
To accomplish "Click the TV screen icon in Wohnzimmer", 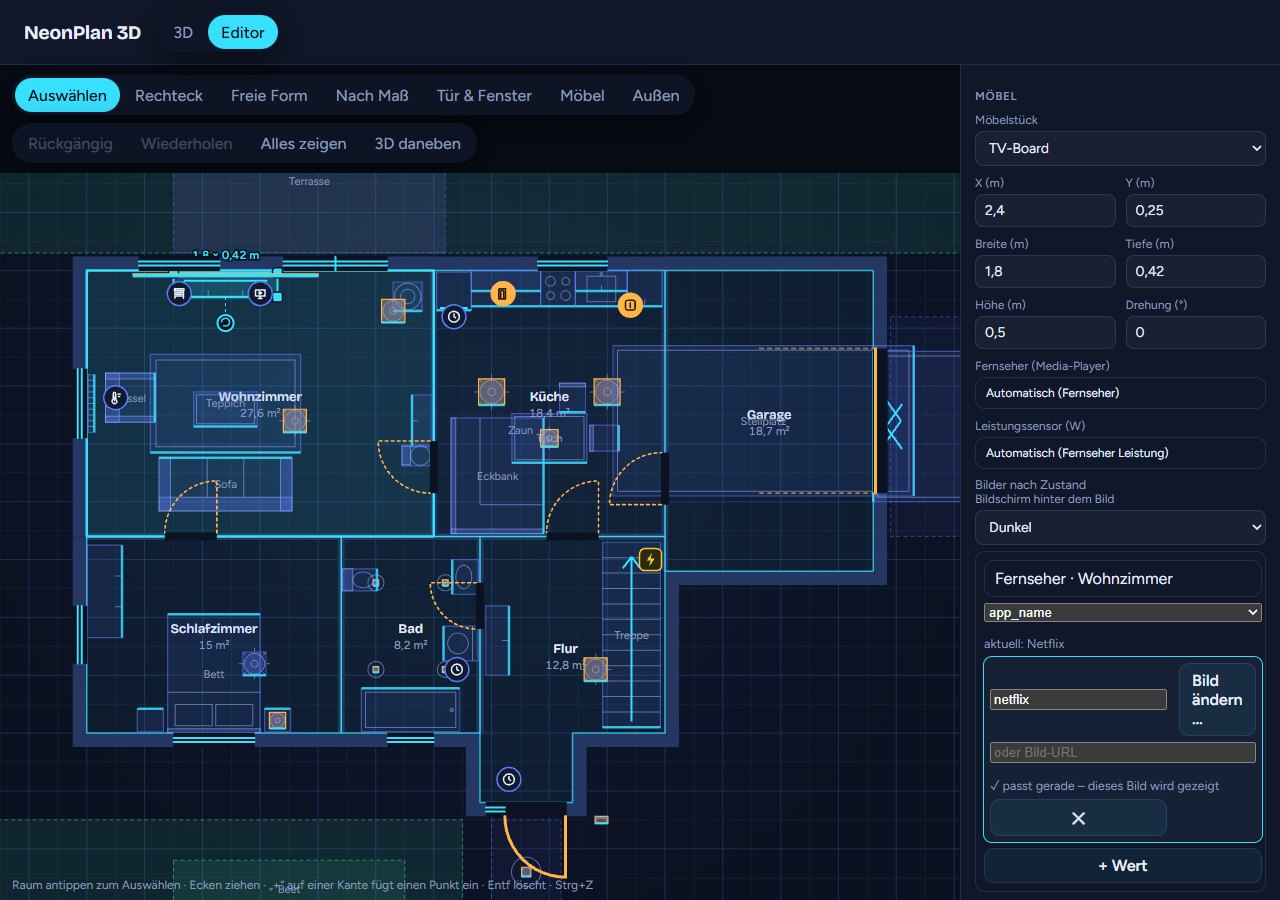I will (260, 294).
